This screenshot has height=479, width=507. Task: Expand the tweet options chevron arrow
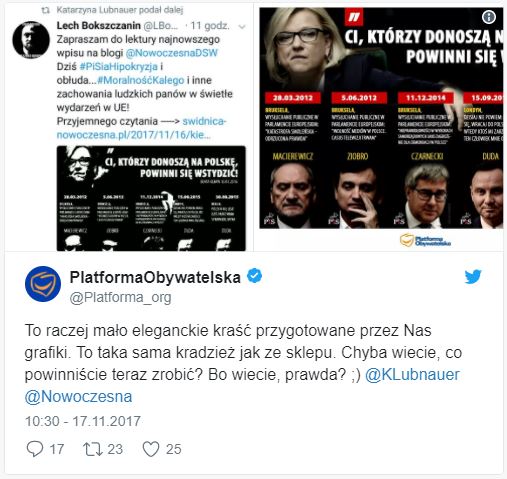point(242,27)
